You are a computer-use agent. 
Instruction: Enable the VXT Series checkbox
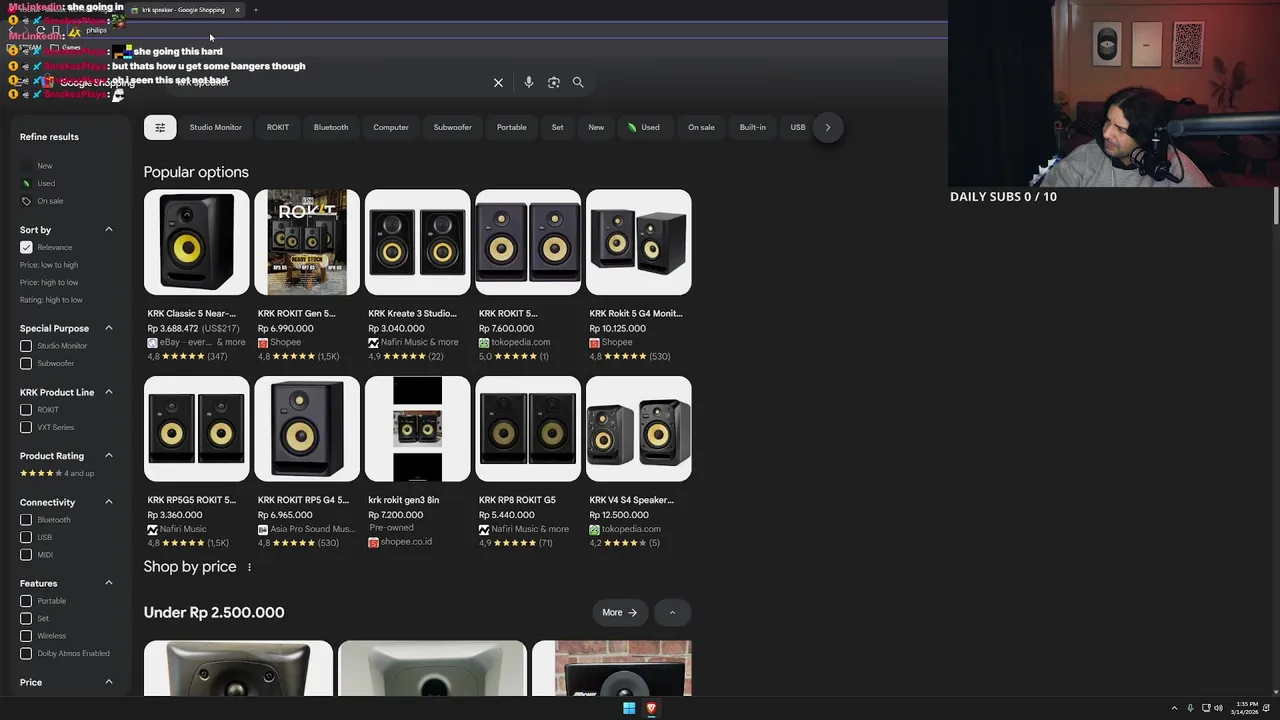[26, 427]
